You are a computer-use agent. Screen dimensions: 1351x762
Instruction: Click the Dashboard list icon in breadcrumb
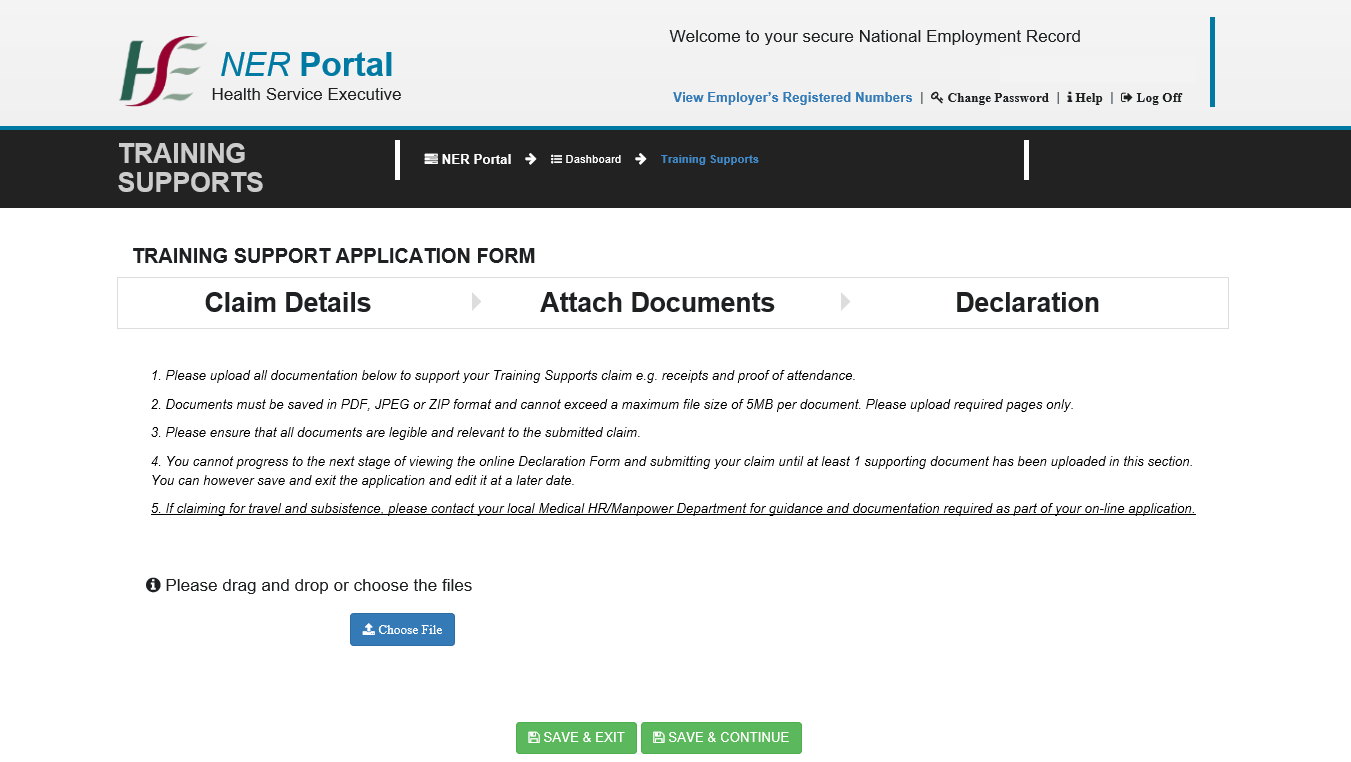pyautogui.click(x=556, y=159)
